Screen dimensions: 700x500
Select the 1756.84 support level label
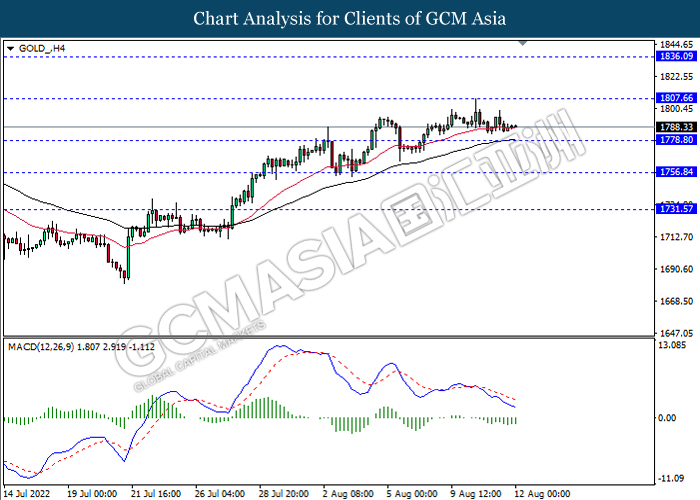[676, 172]
